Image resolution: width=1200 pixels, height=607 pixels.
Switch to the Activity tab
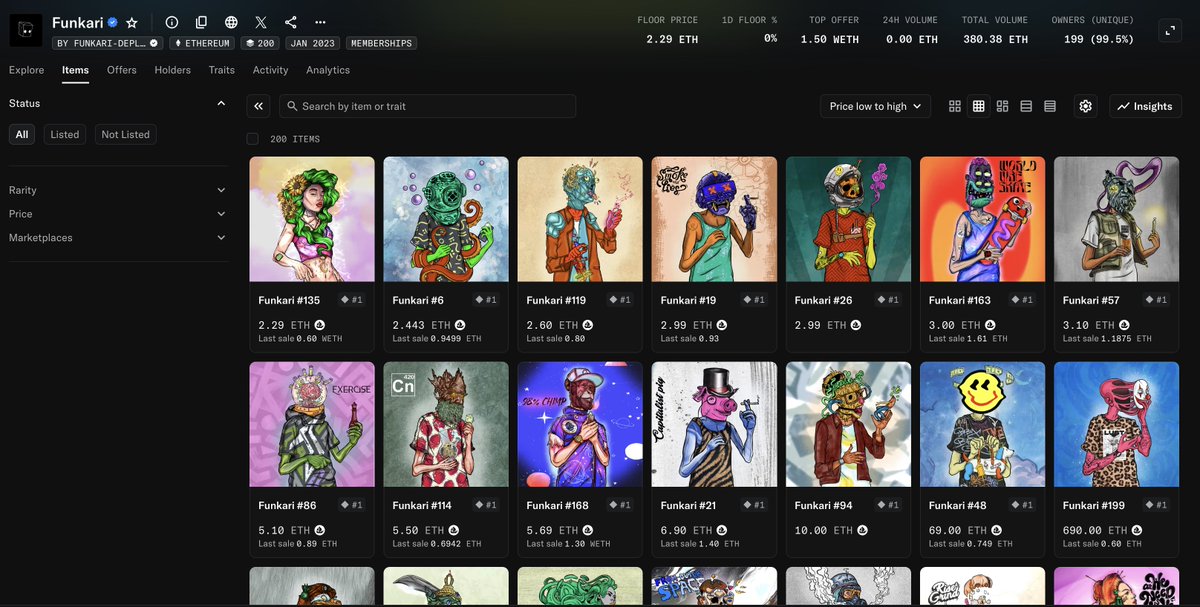[270, 70]
